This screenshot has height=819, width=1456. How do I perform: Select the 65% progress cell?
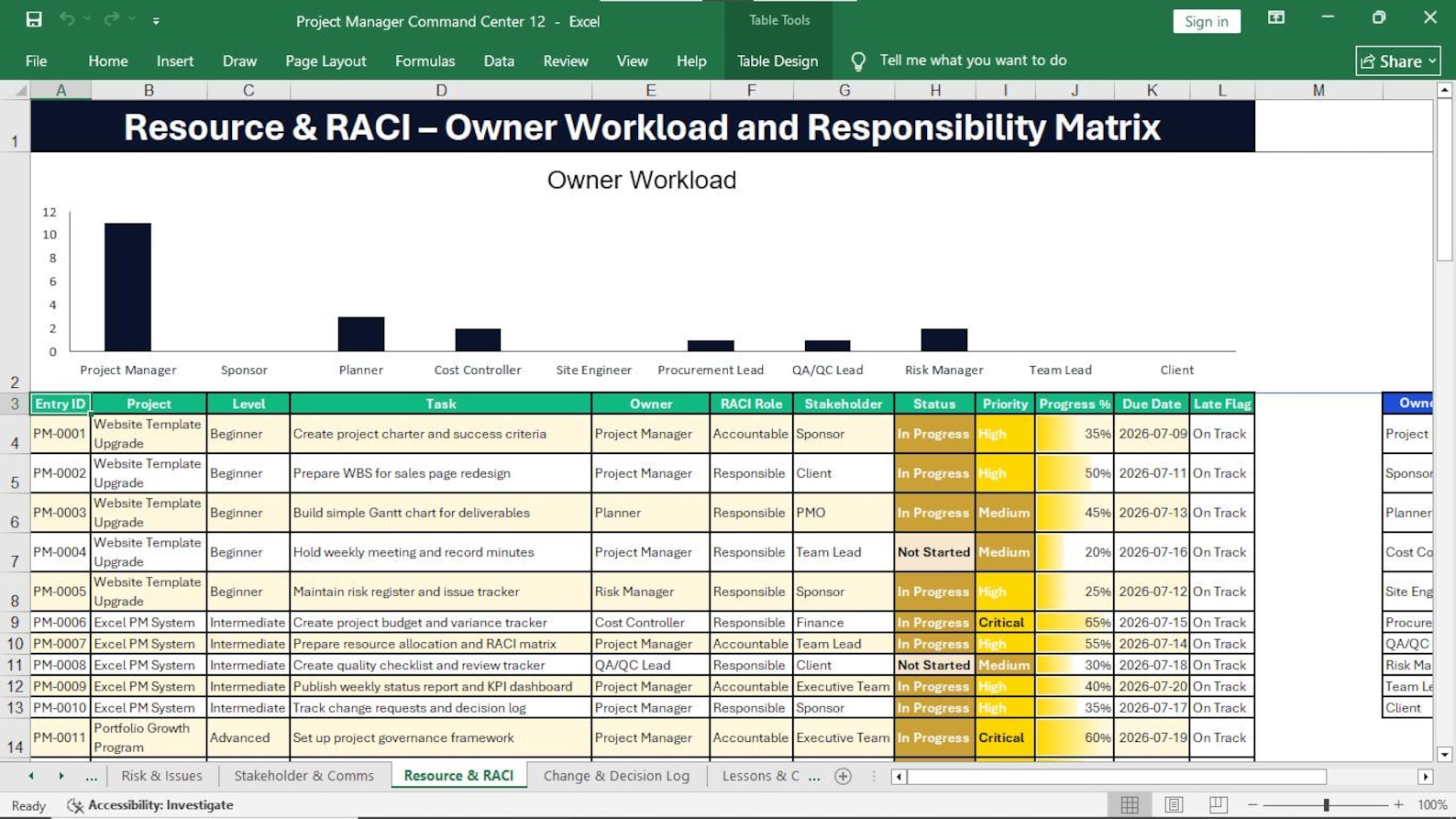[x=1075, y=622]
